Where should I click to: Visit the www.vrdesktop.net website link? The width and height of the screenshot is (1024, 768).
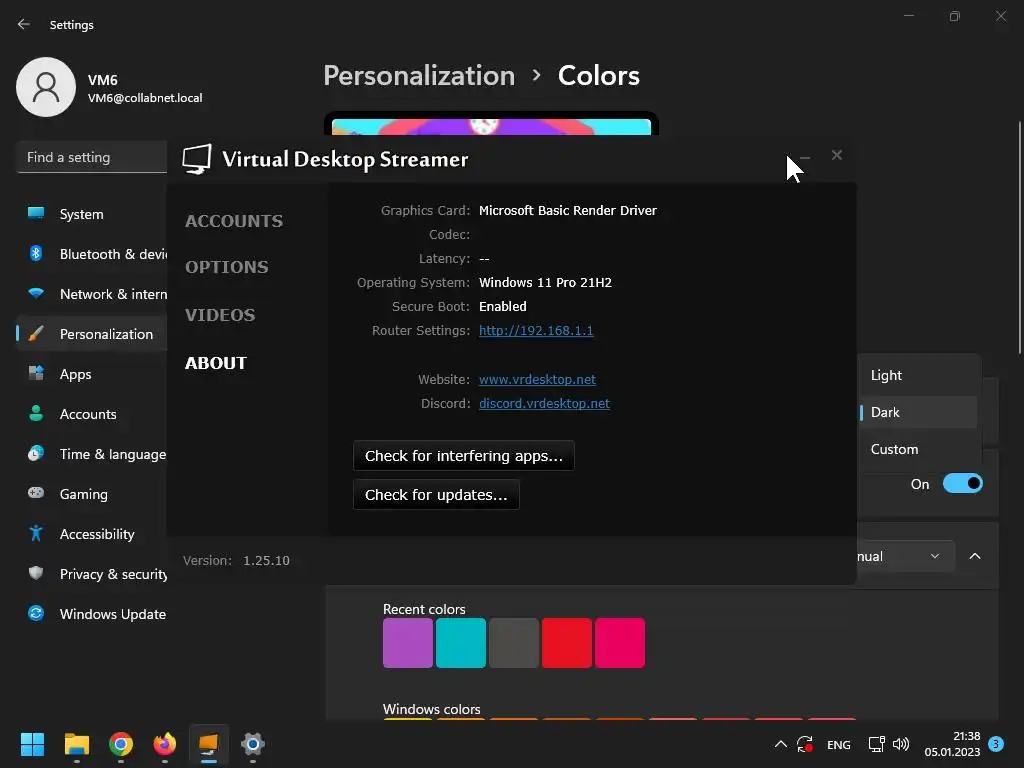537,379
